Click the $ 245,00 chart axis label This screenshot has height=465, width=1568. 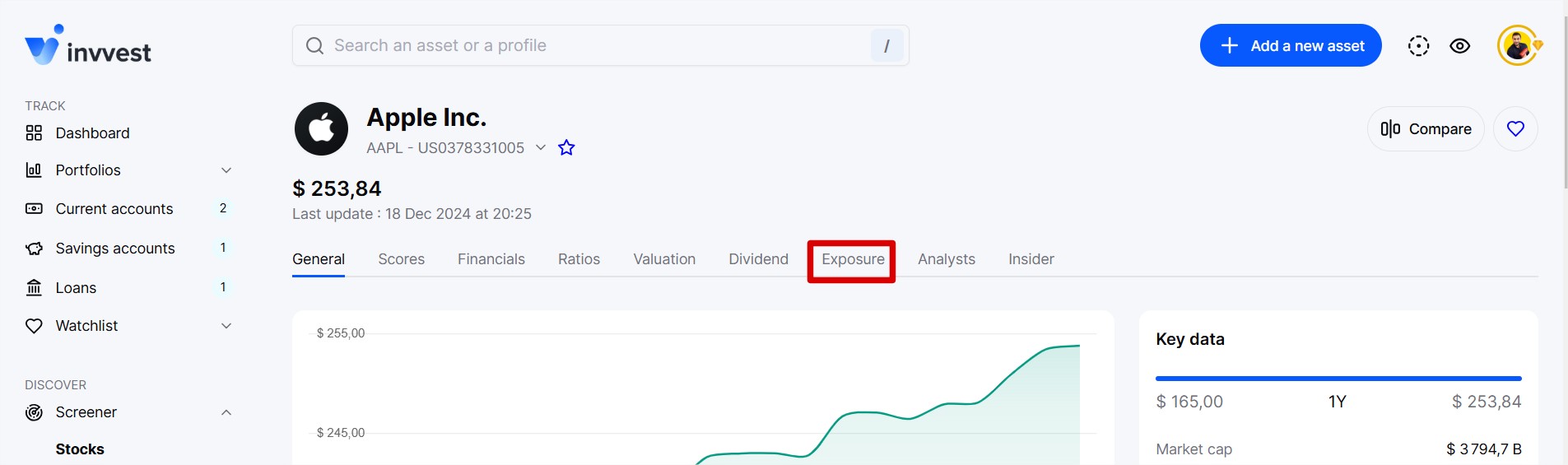(341, 433)
